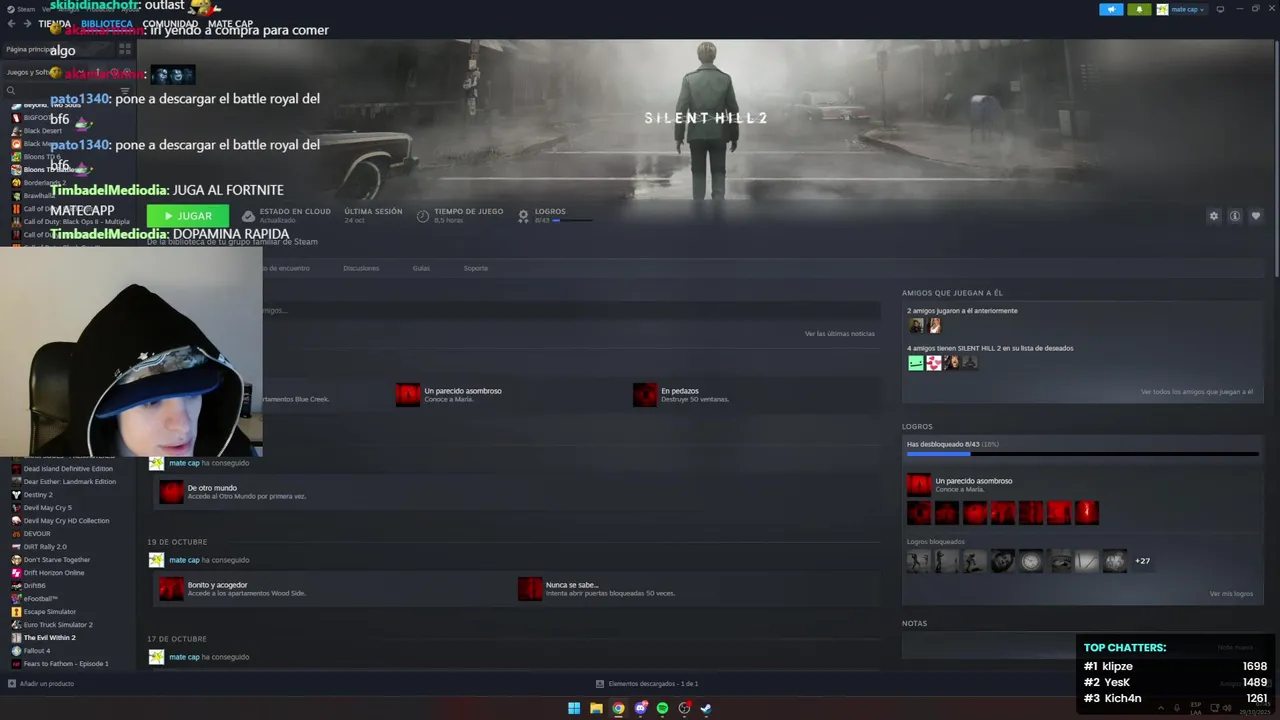Open the library search magnifier icon
The image size is (1280, 720).
tap(11, 91)
